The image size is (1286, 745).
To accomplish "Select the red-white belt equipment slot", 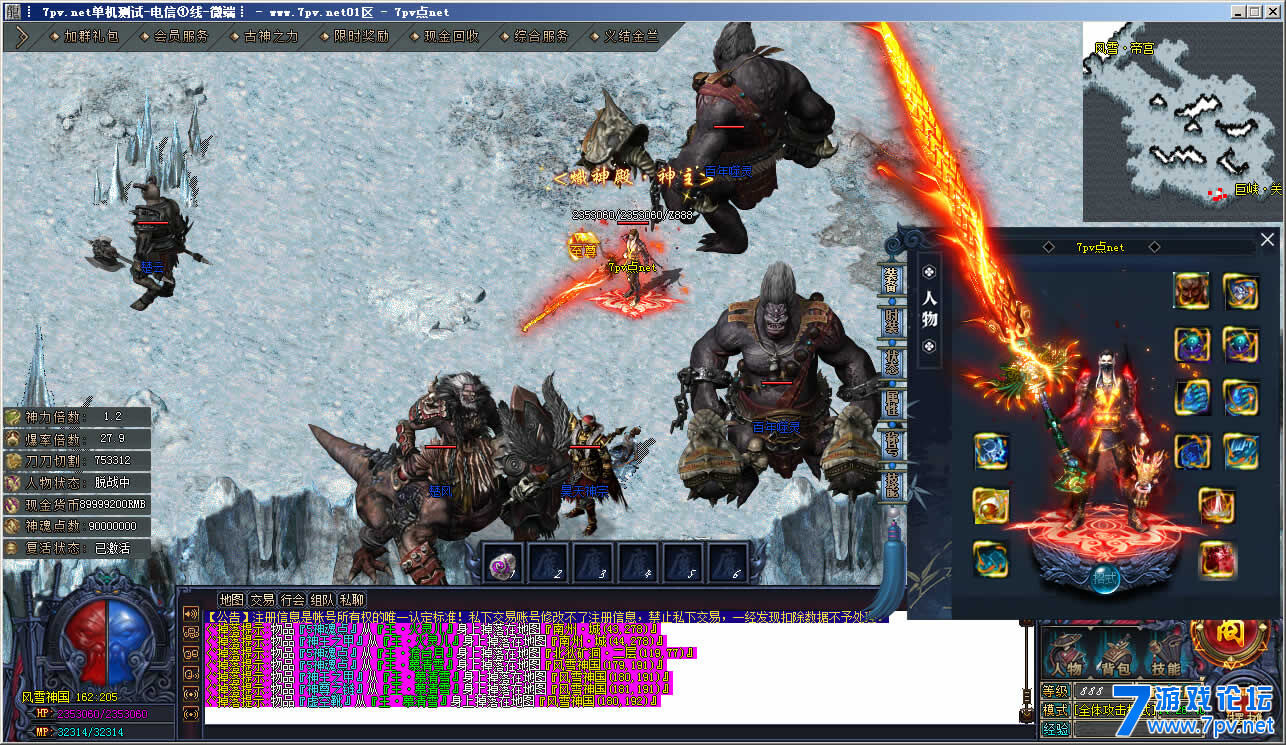I will tap(1217, 506).
